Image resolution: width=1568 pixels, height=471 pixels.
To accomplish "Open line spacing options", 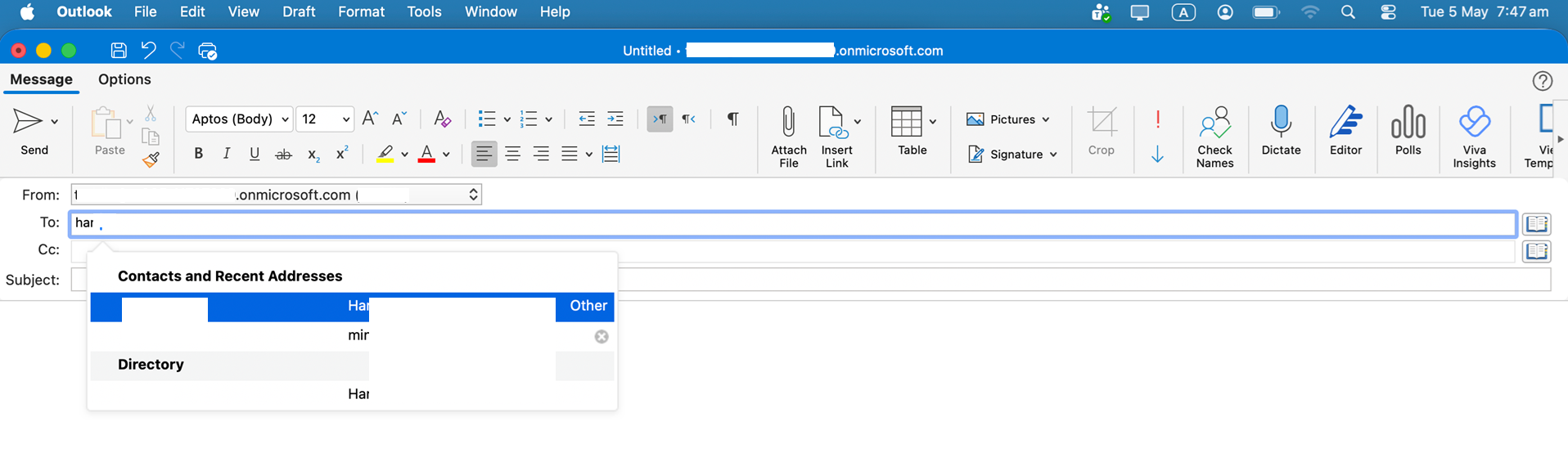I will point(611,154).
